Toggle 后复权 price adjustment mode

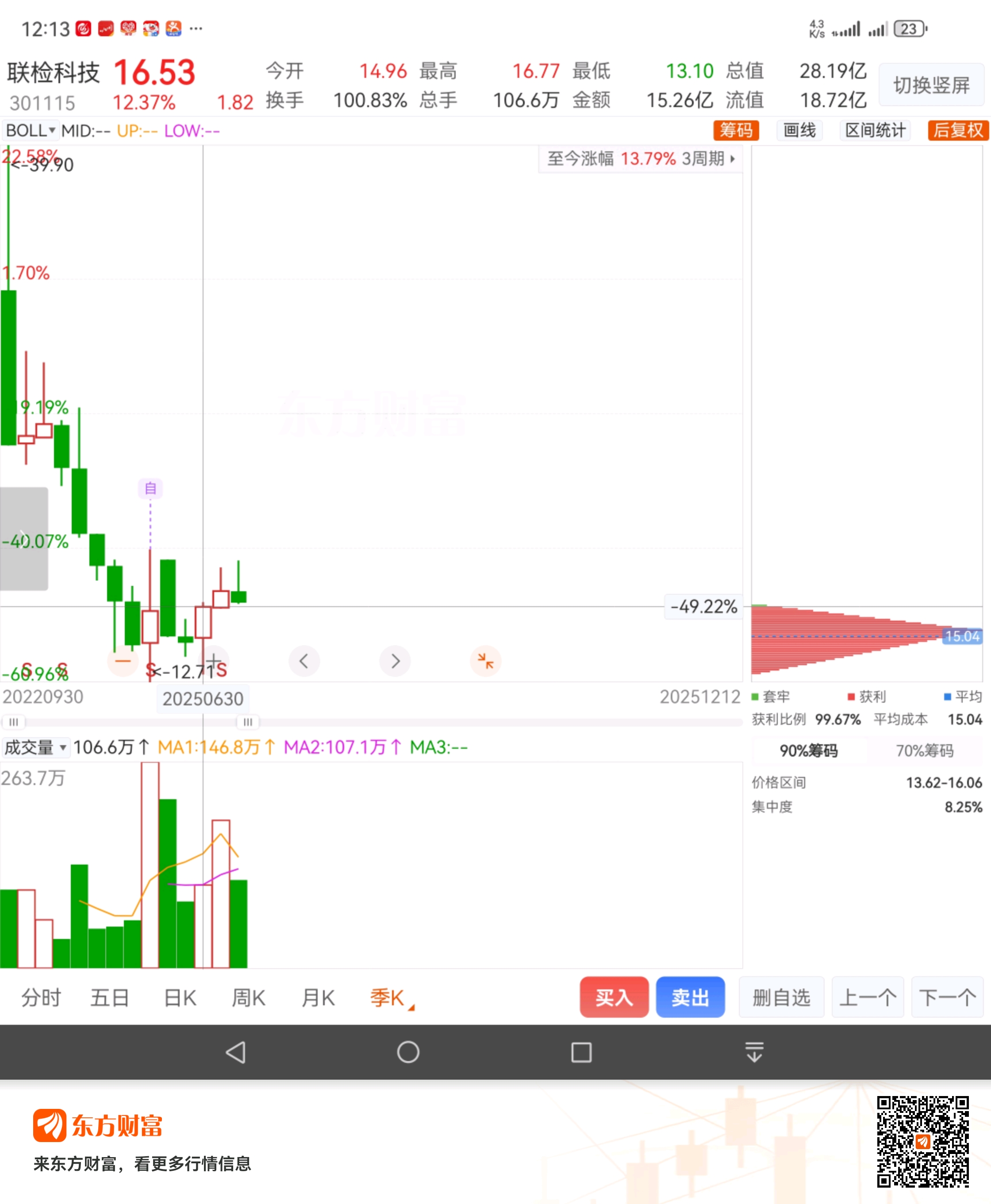click(x=957, y=131)
